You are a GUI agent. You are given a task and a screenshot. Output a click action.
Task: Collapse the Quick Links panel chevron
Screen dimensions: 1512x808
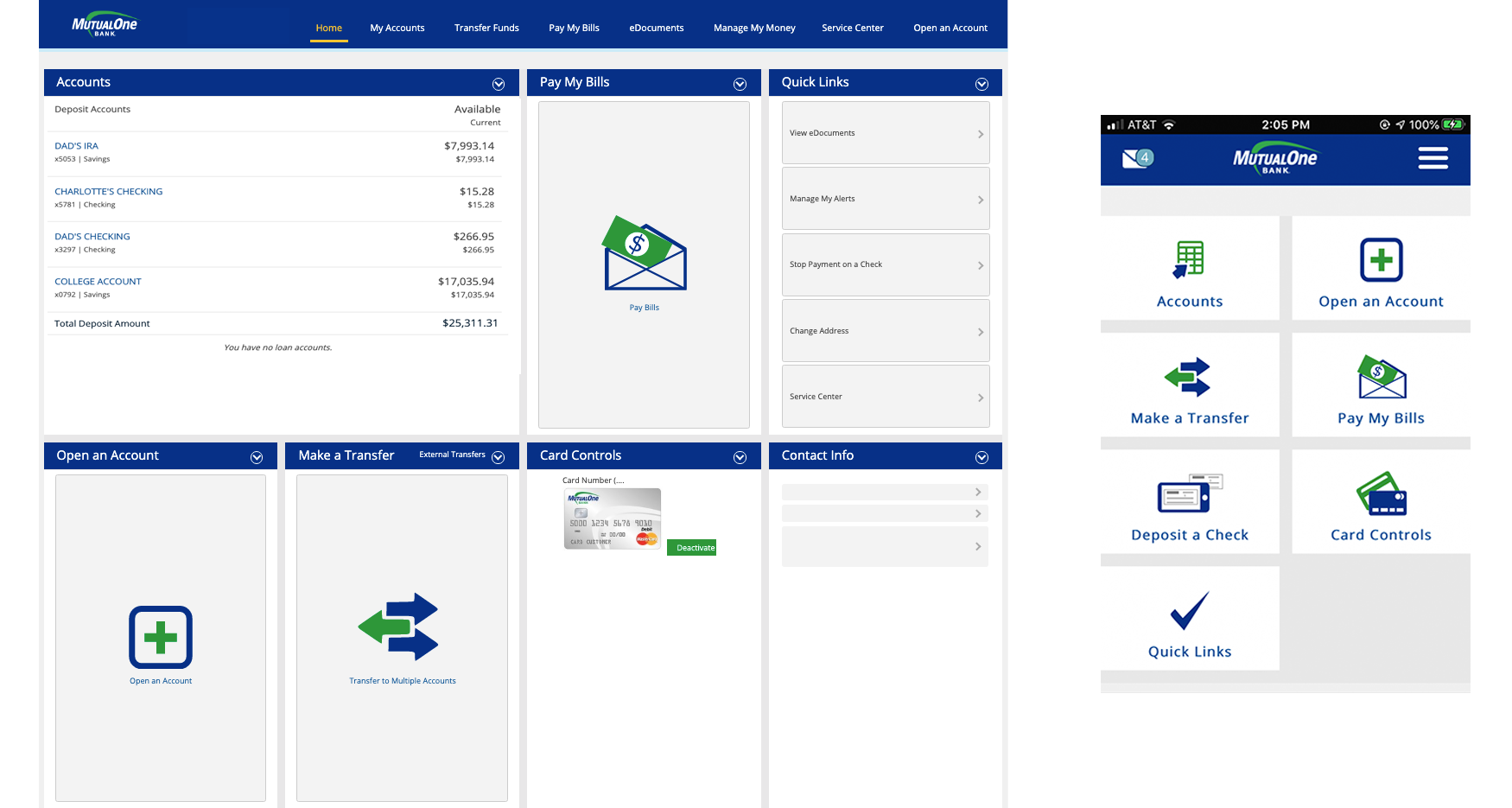pyautogui.click(x=982, y=84)
